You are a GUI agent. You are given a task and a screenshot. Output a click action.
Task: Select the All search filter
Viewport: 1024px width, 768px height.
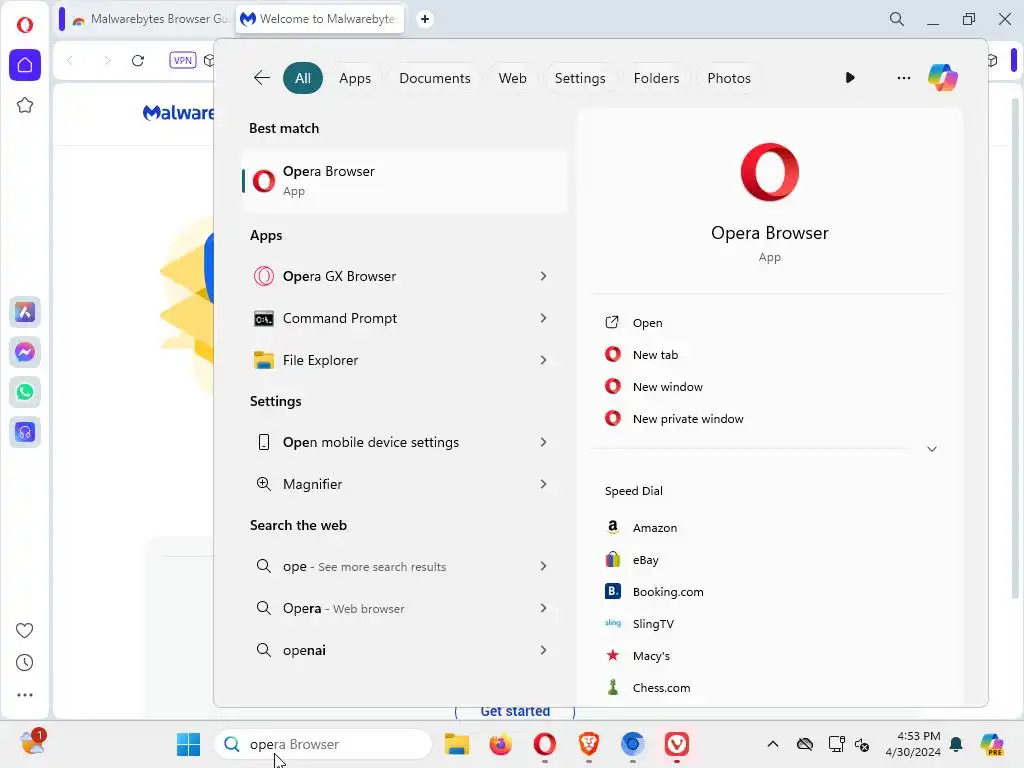(302, 78)
